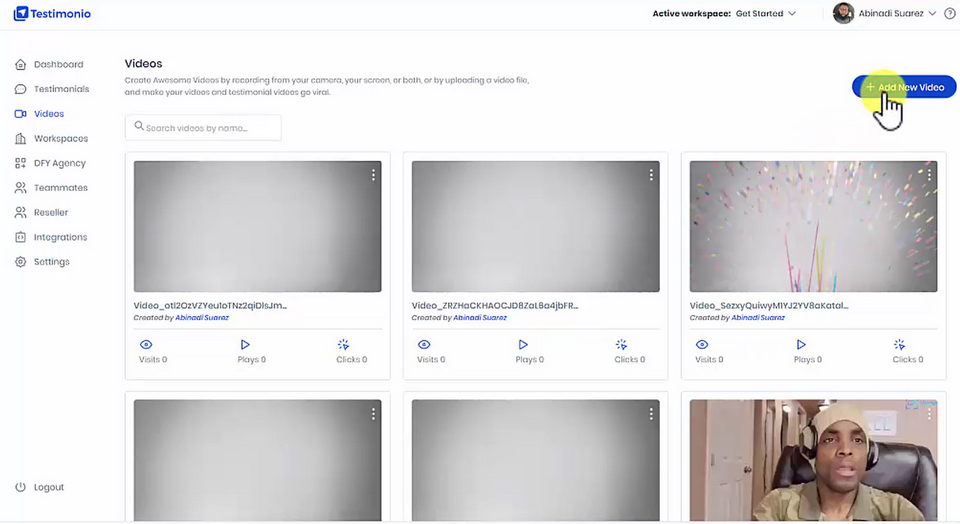Open the bottom-middle gray video thumbnail
Viewport: 960px width, 524px height.
535,460
